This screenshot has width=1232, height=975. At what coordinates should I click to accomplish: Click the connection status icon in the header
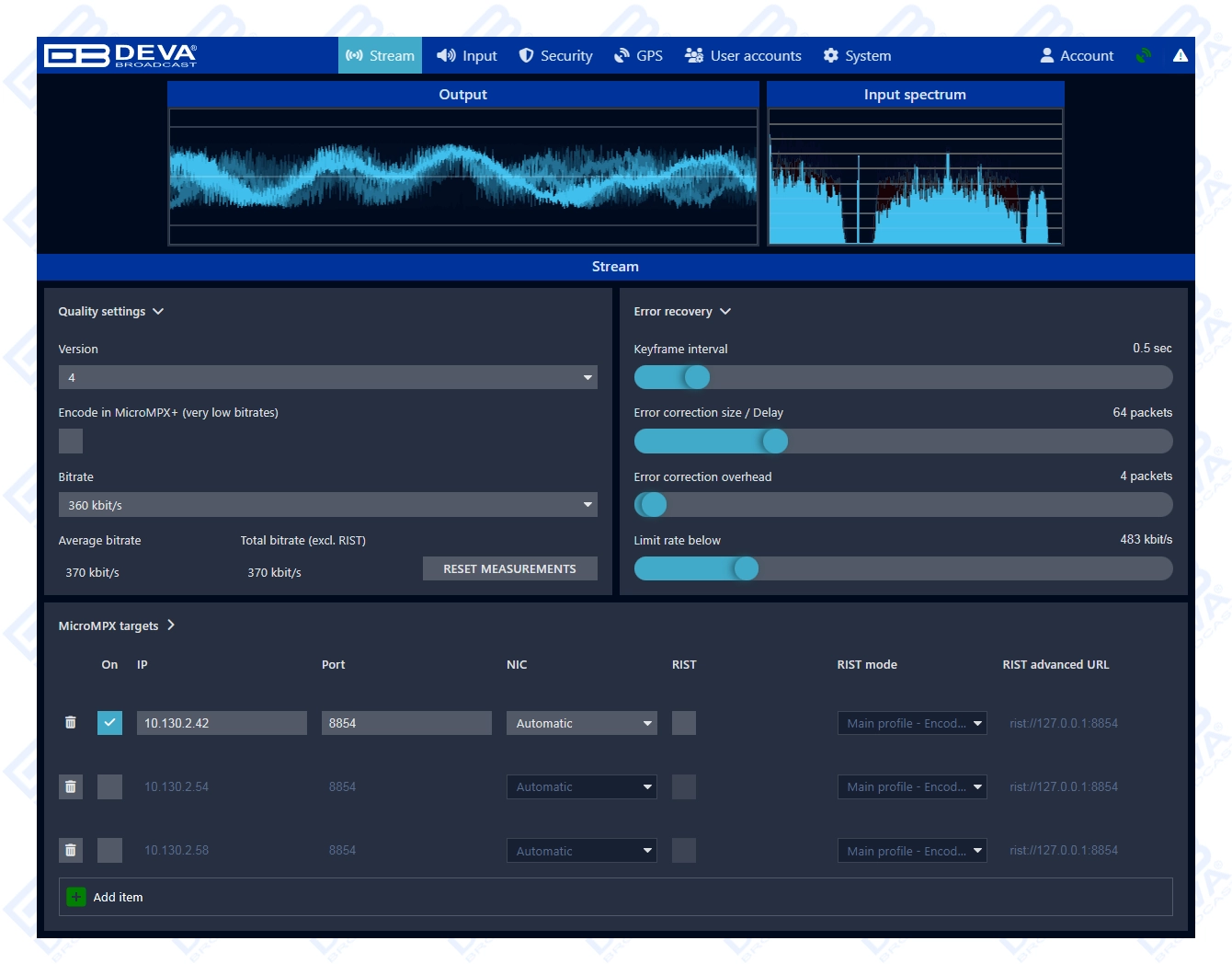(x=1143, y=55)
